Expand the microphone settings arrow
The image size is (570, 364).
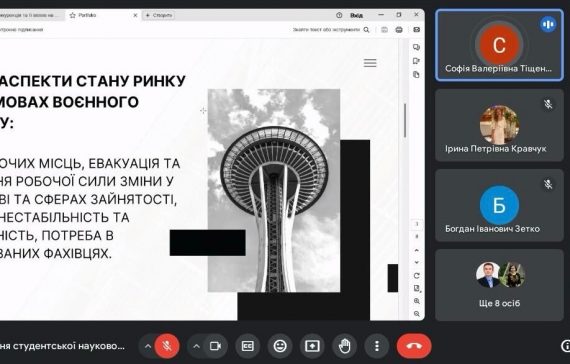tap(148, 346)
